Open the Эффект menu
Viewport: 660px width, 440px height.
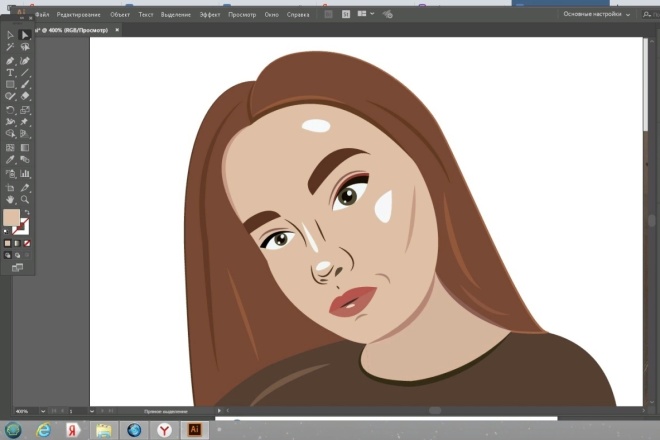pyautogui.click(x=210, y=15)
